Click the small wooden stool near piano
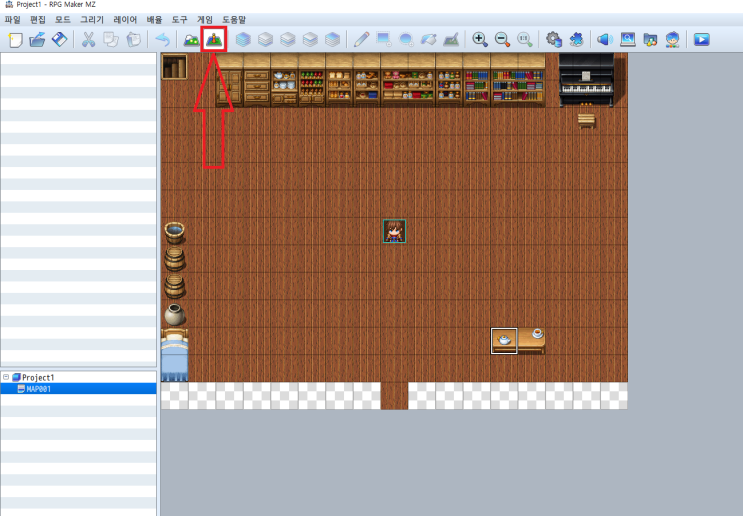 tap(586, 120)
